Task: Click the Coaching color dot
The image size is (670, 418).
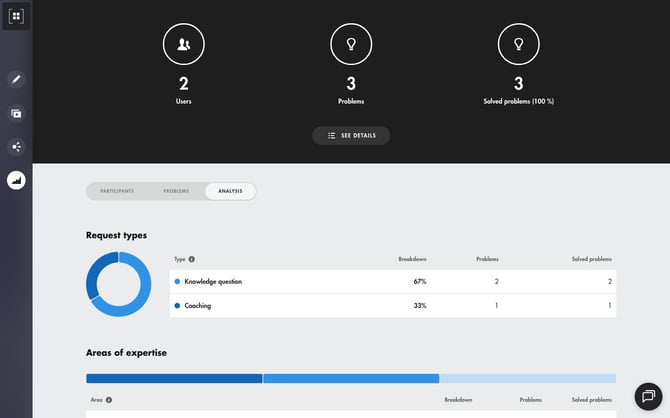Action: (177, 306)
